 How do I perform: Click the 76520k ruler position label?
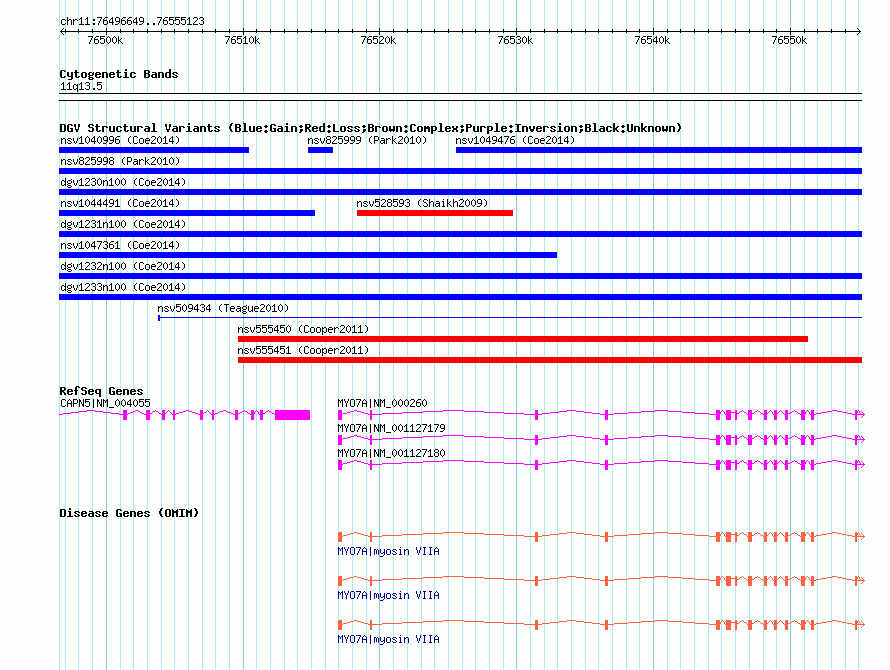[378, 40]
